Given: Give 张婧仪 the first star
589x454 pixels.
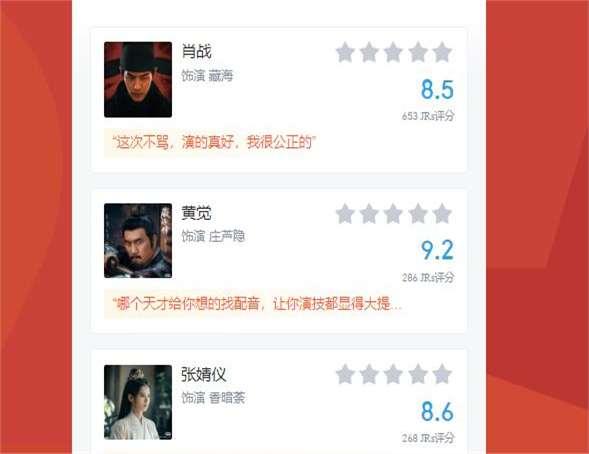Looking at the screenshot, I should click(x=345, y=374).
